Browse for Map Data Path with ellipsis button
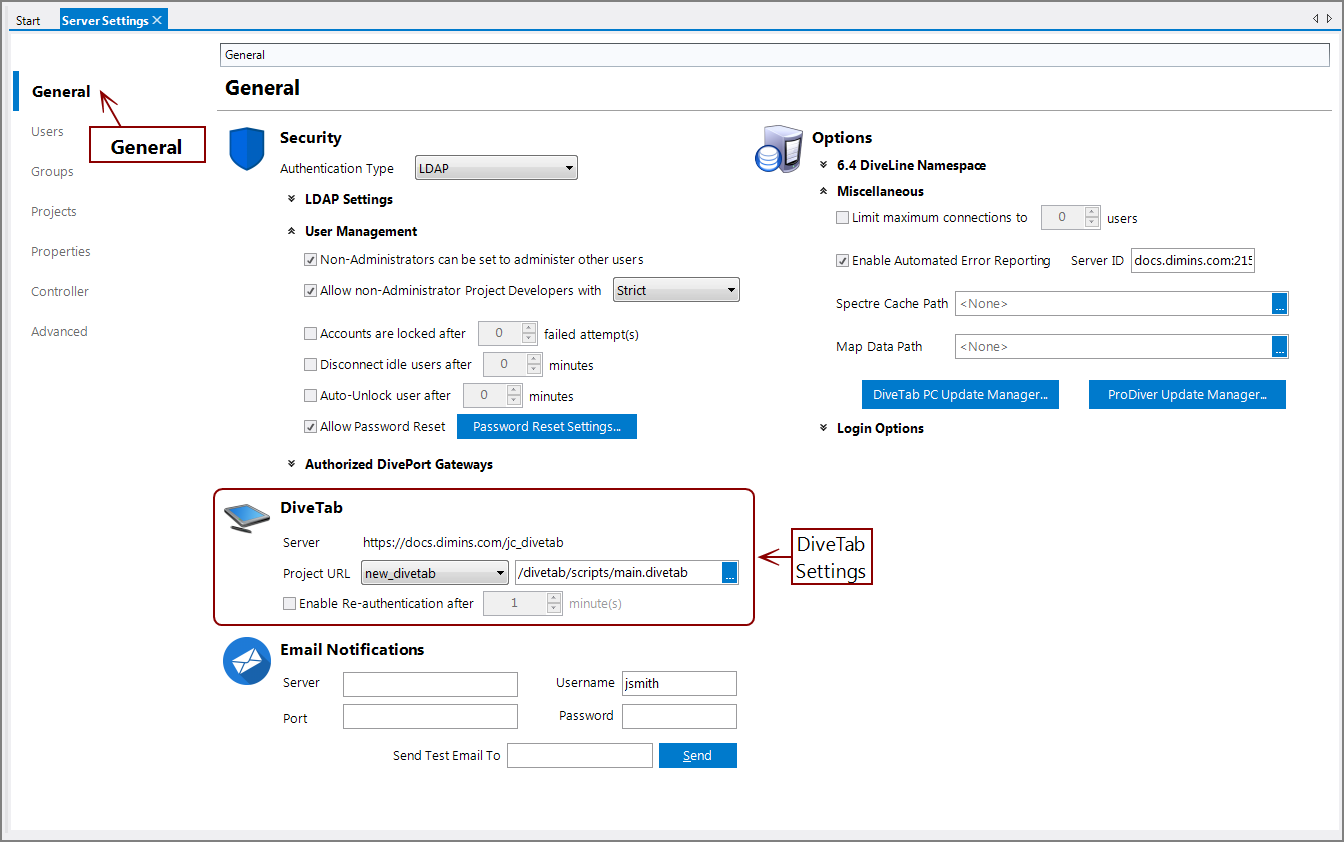The image size is (1344, 842). pyautogui.click(x=1280, y=347)
